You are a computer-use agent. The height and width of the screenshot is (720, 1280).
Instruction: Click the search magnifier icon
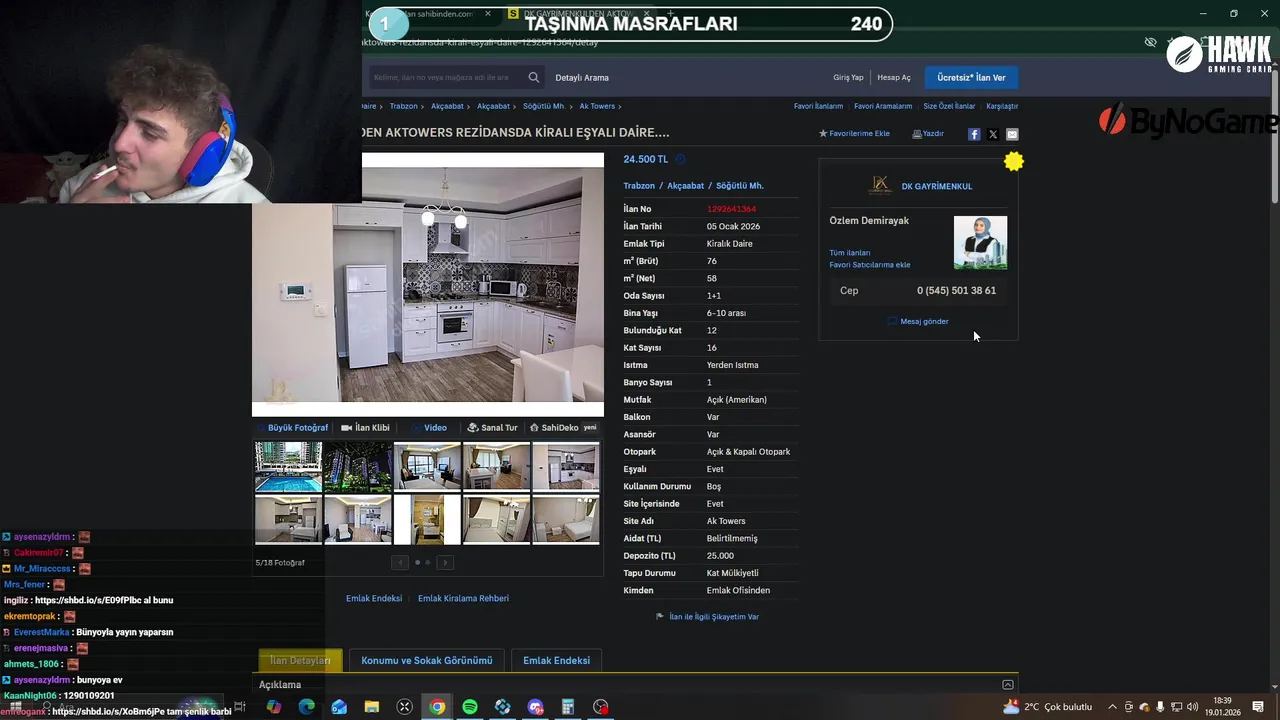pos(534,77)
